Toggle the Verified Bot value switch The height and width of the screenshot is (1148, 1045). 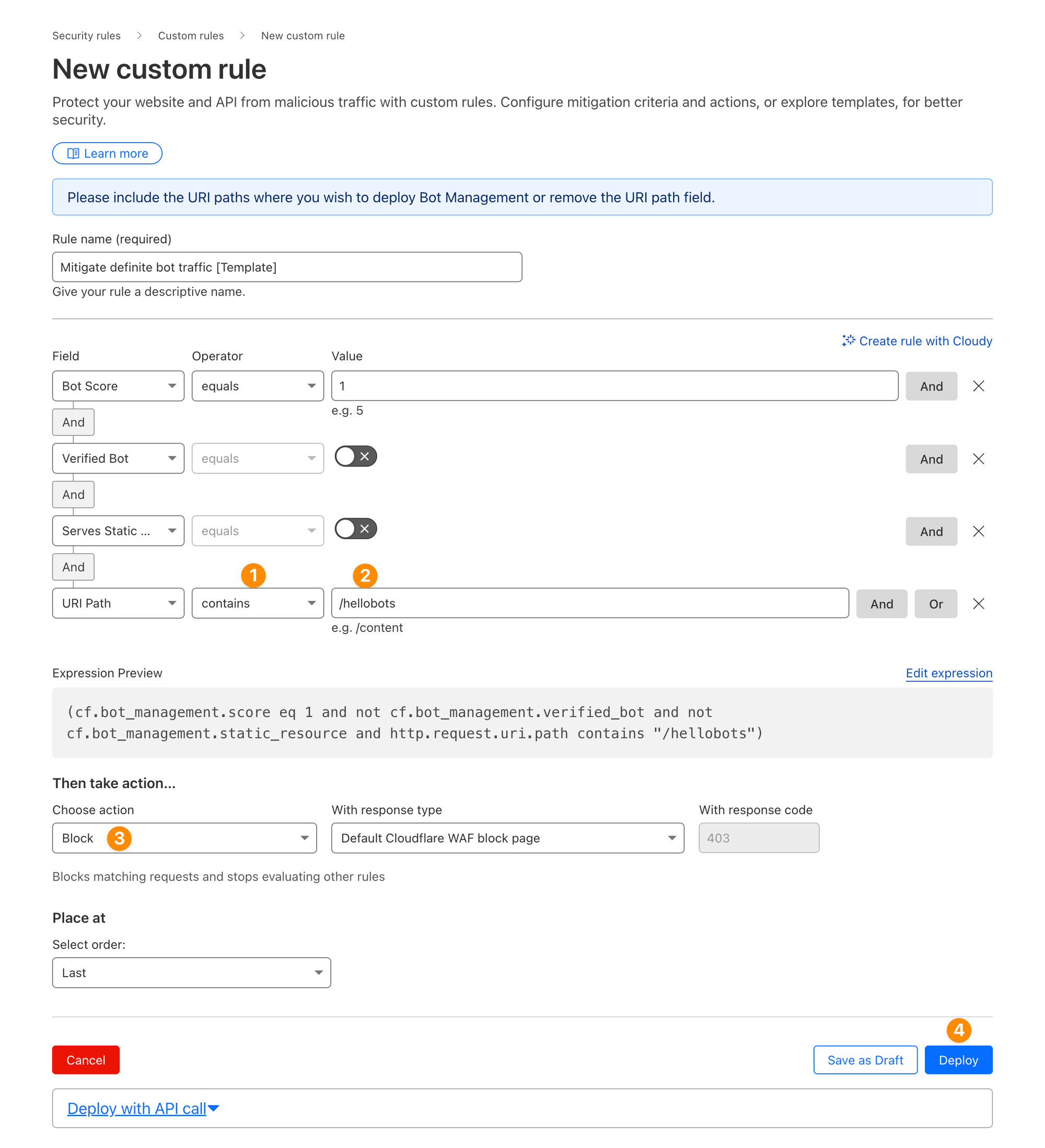355,456
